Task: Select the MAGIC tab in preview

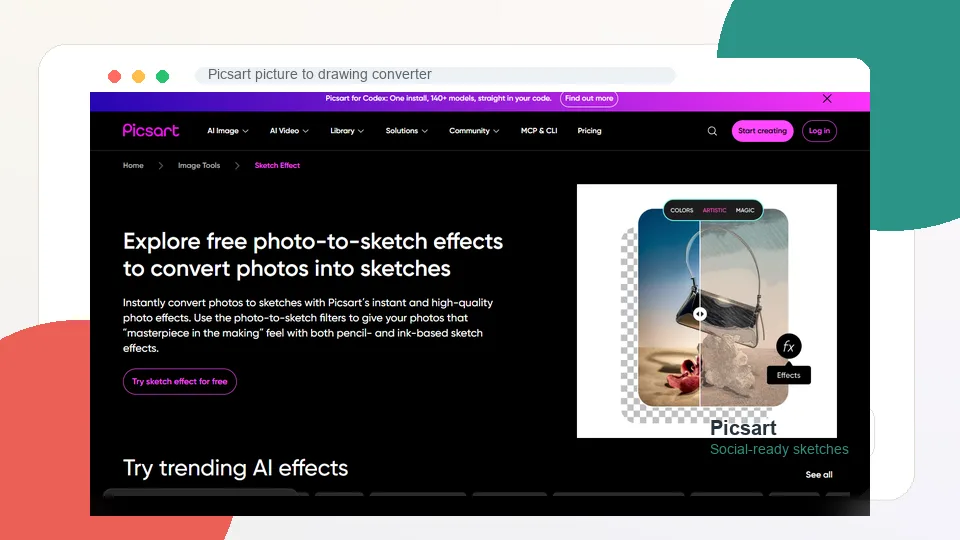Action: point(745,210)
